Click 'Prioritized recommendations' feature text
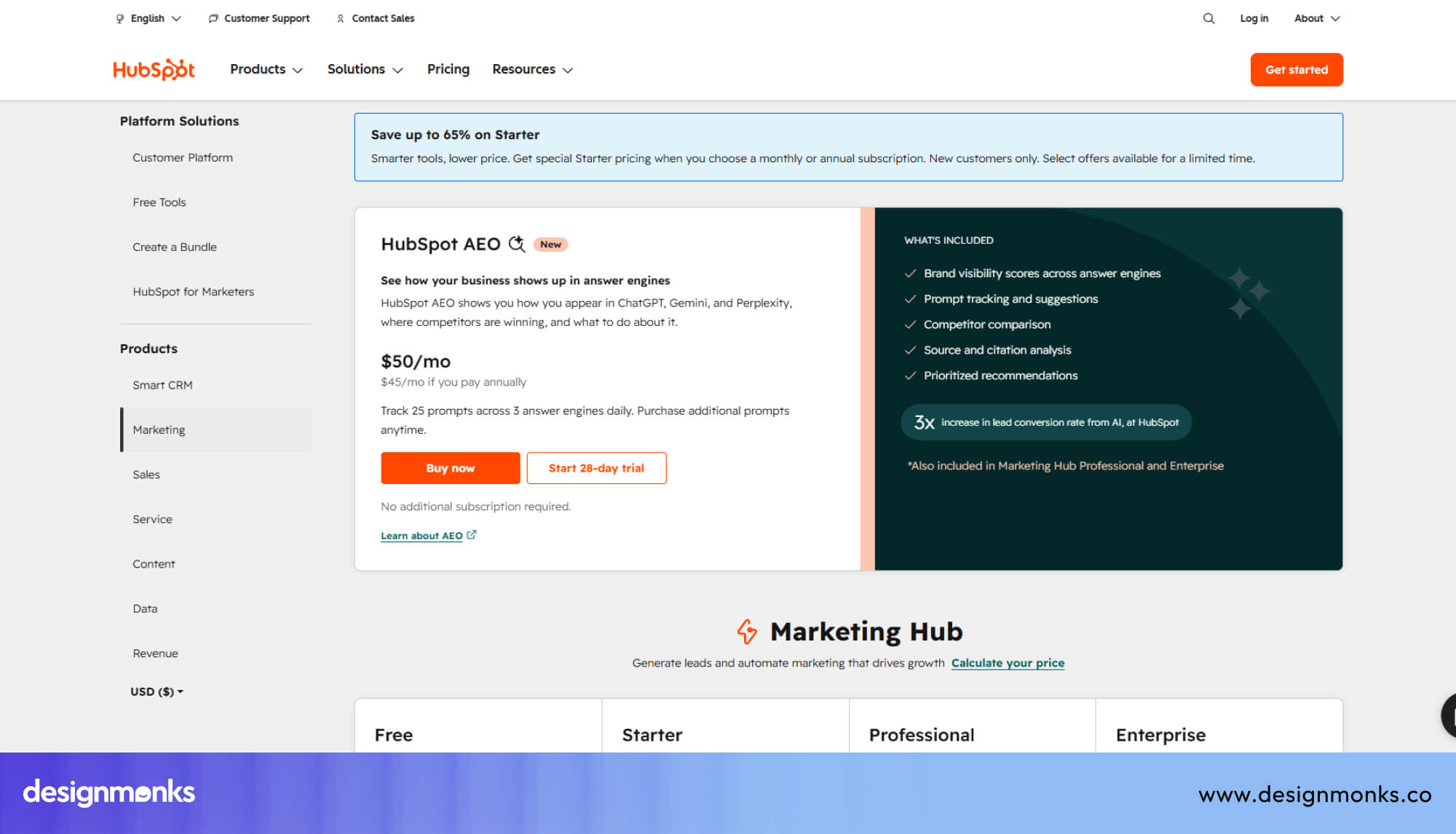The image size is (1456, 834). pos(1000,376)
